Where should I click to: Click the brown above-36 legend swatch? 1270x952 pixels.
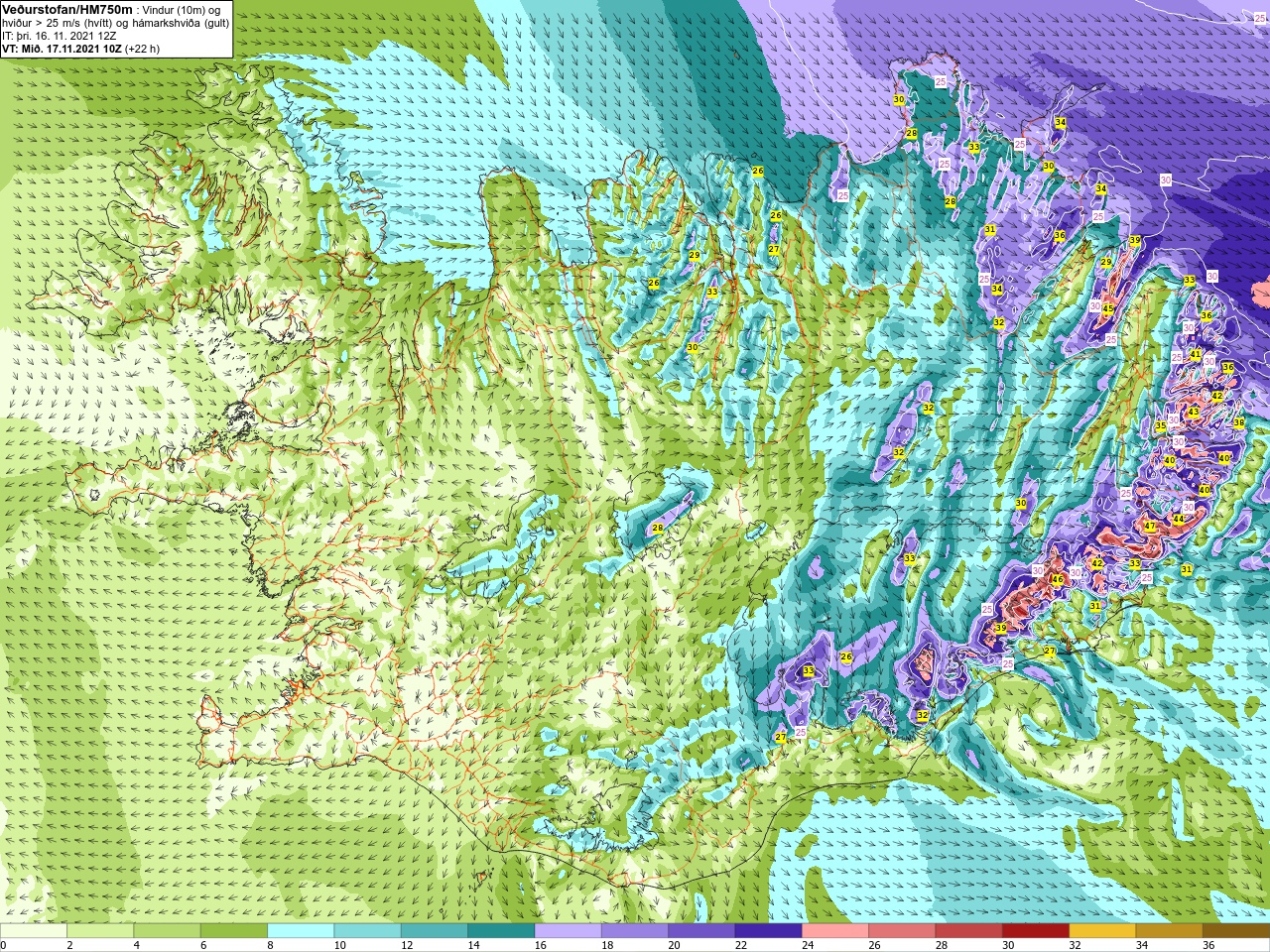[x=1236, y=931]
